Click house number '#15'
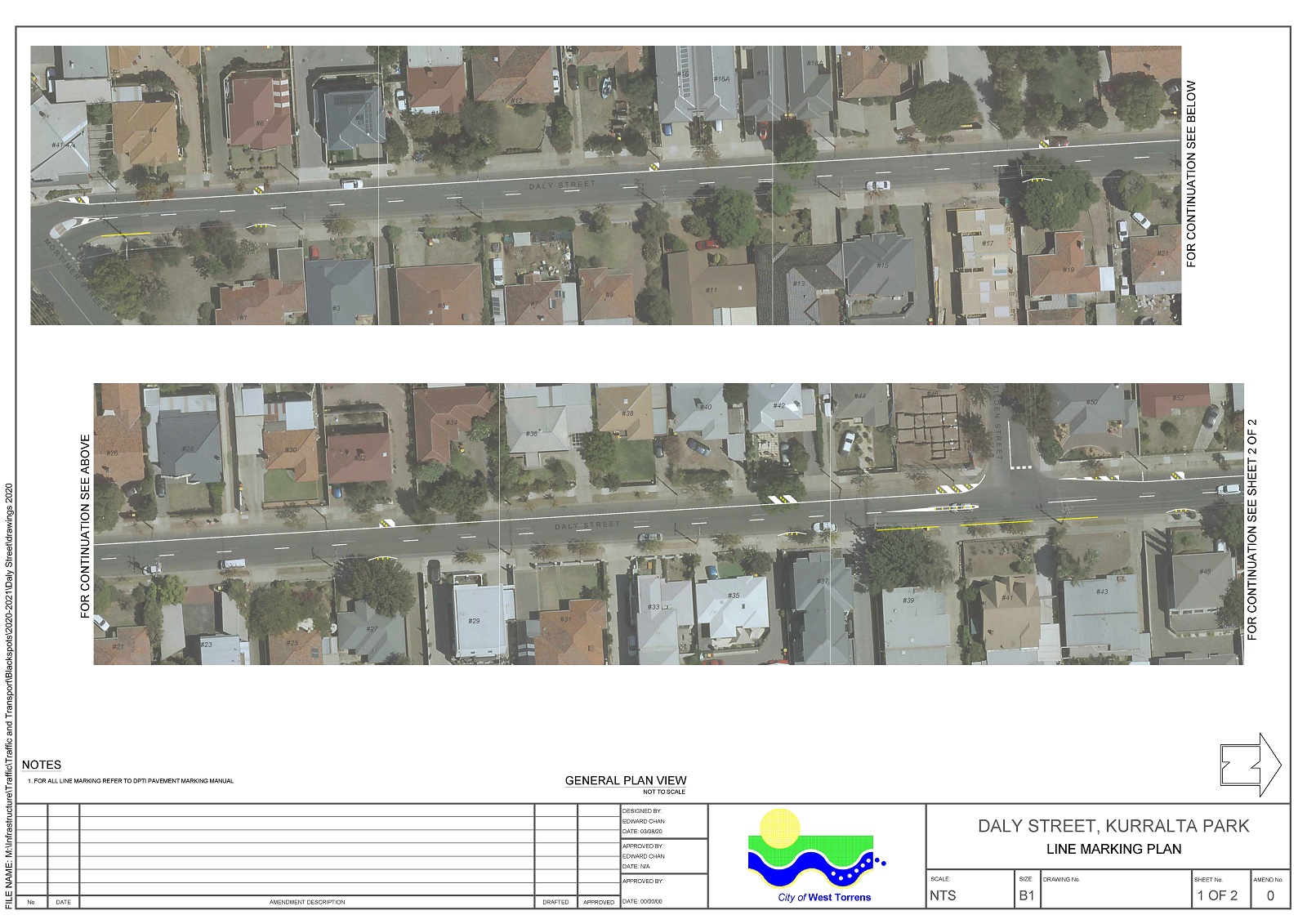This screenshot has width=1307, height=924. pyautogui.click(x=882, y=266)
